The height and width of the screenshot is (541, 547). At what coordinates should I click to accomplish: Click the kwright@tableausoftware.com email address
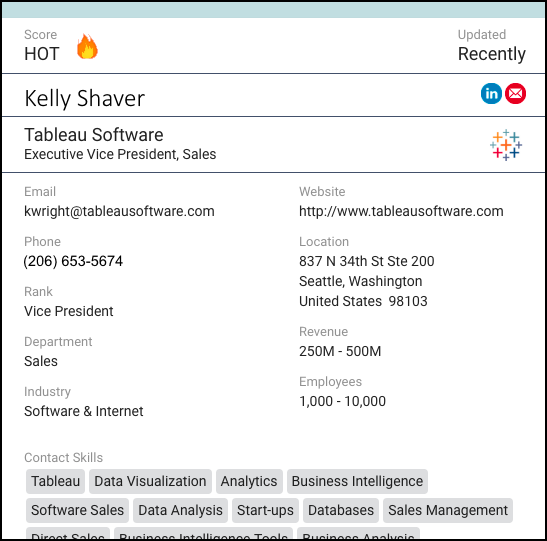(x=119, y=211)
